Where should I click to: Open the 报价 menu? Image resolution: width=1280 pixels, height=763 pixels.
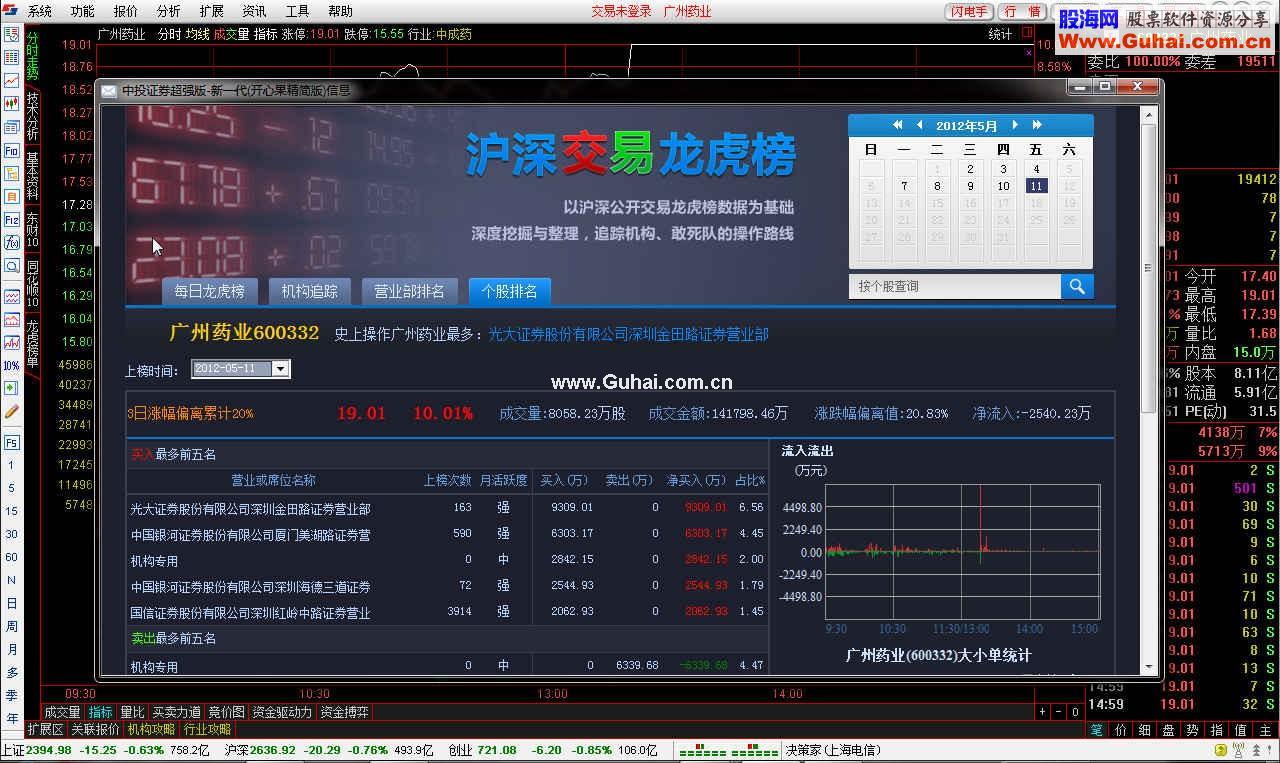click(x=126, y=11)
